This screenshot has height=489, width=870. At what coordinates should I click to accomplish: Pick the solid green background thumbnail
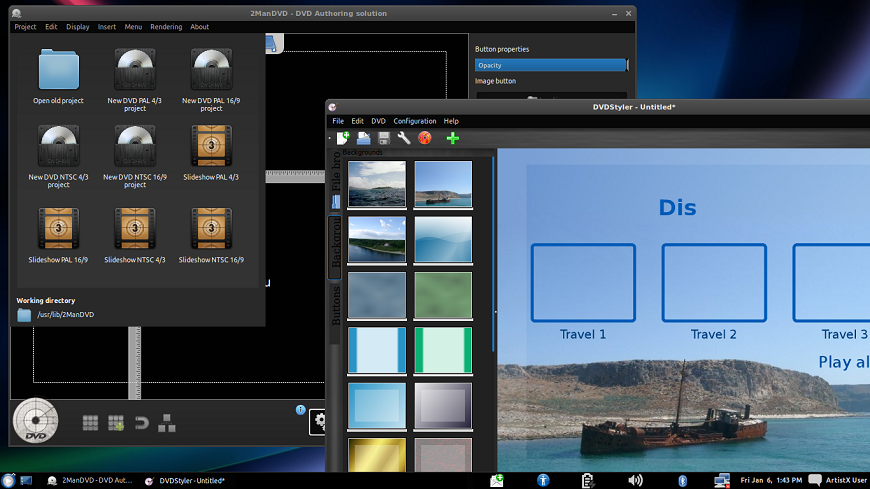[x=442, y=296]
